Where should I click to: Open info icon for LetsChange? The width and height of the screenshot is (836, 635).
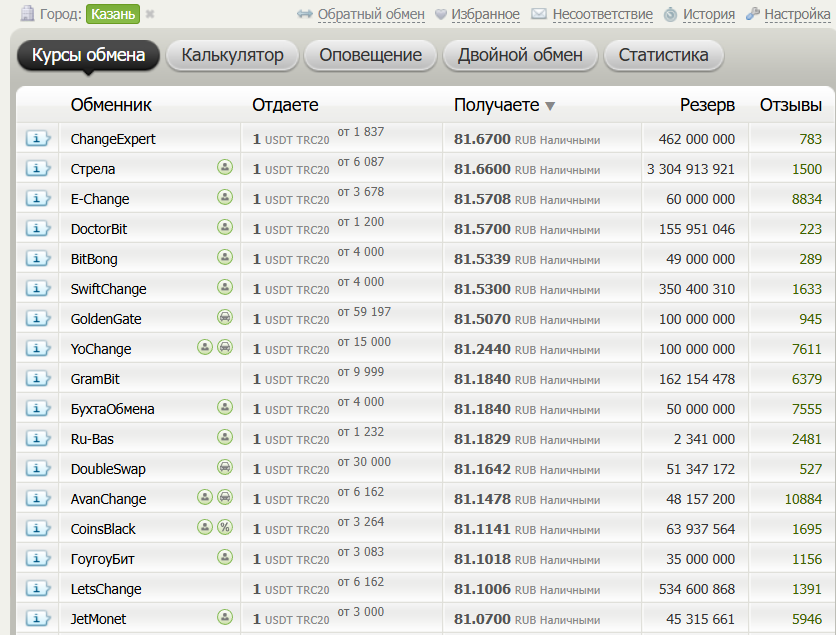coord(37,589)
